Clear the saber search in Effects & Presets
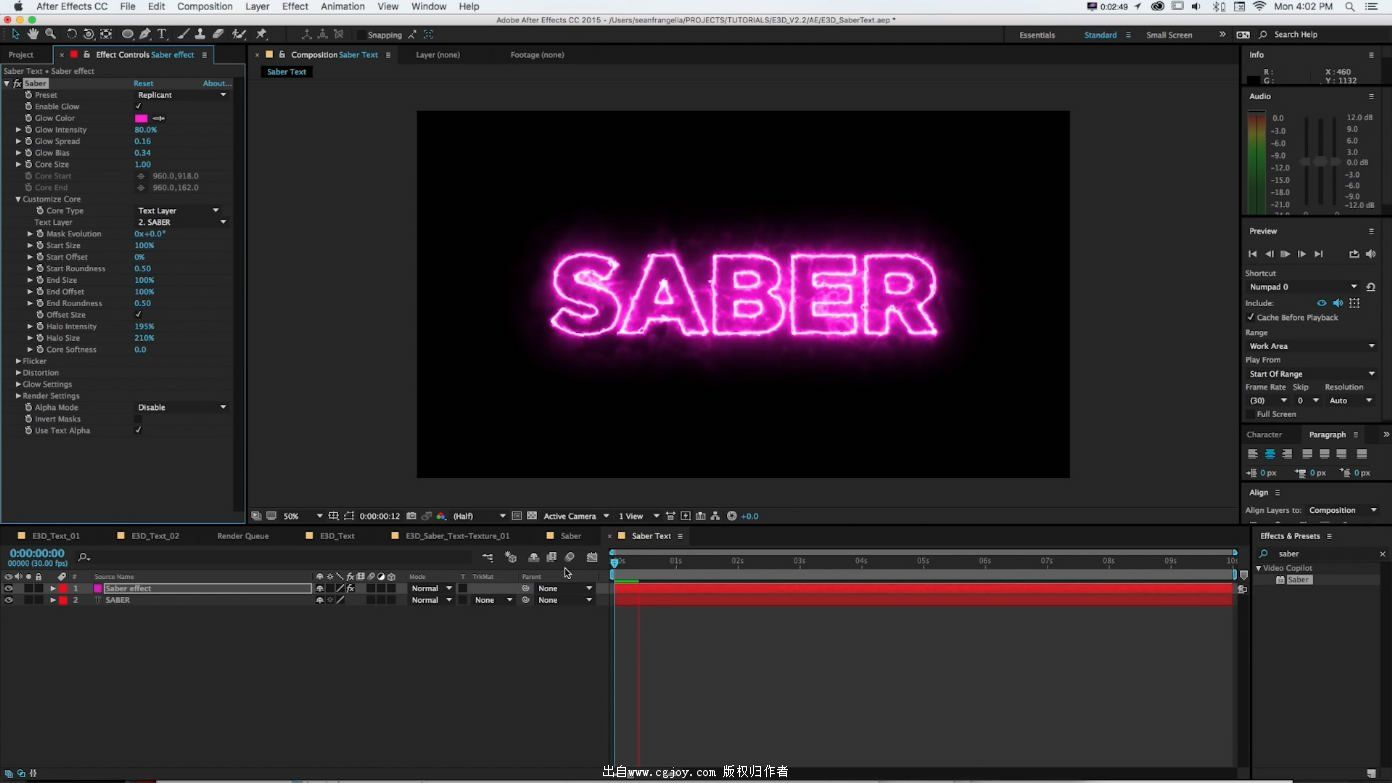This screenshot has width=1392, height=783. click(x=1382, y=554)
